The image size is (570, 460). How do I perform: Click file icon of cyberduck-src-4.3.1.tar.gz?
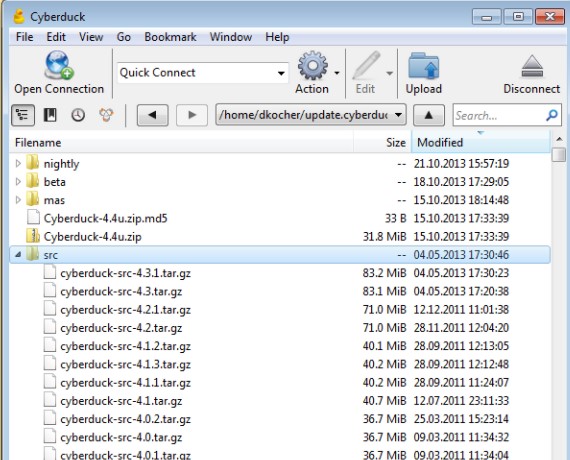(x=50, y=272)
